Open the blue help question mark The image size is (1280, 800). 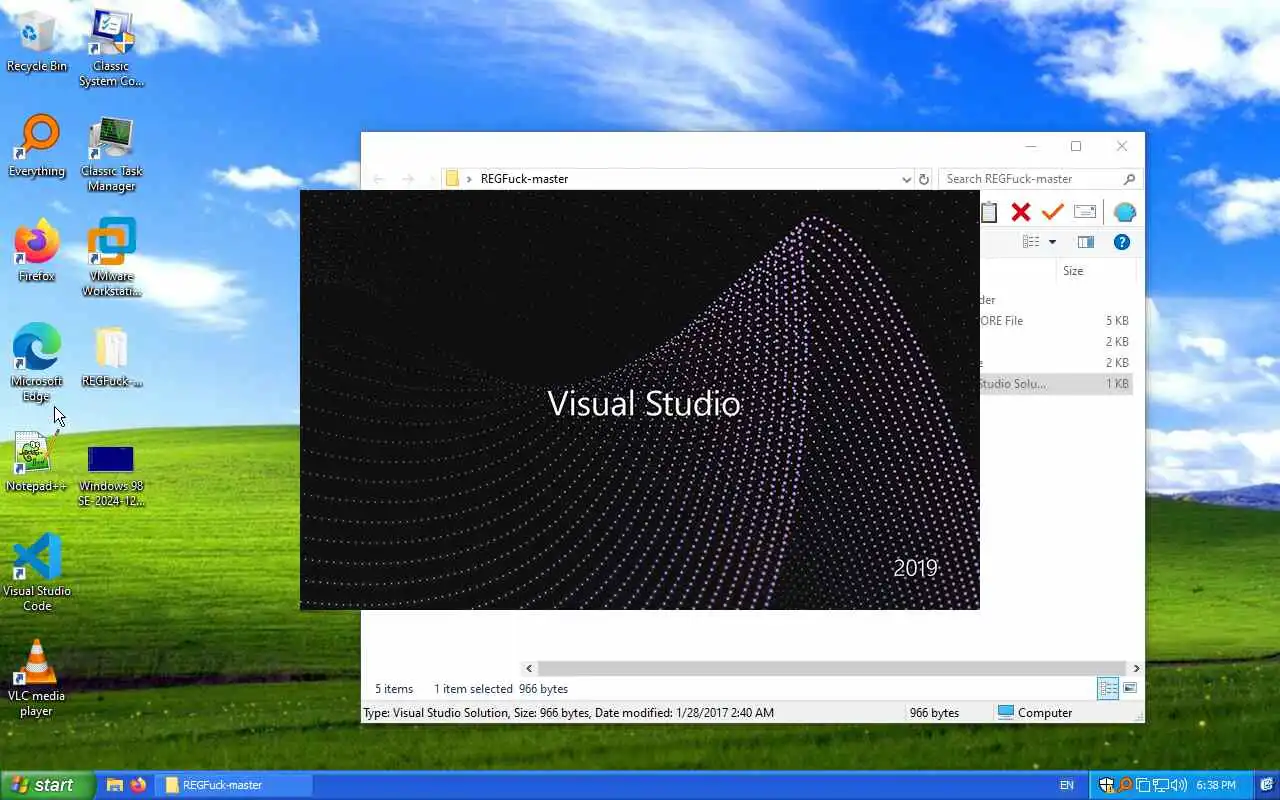point(1122,242)
